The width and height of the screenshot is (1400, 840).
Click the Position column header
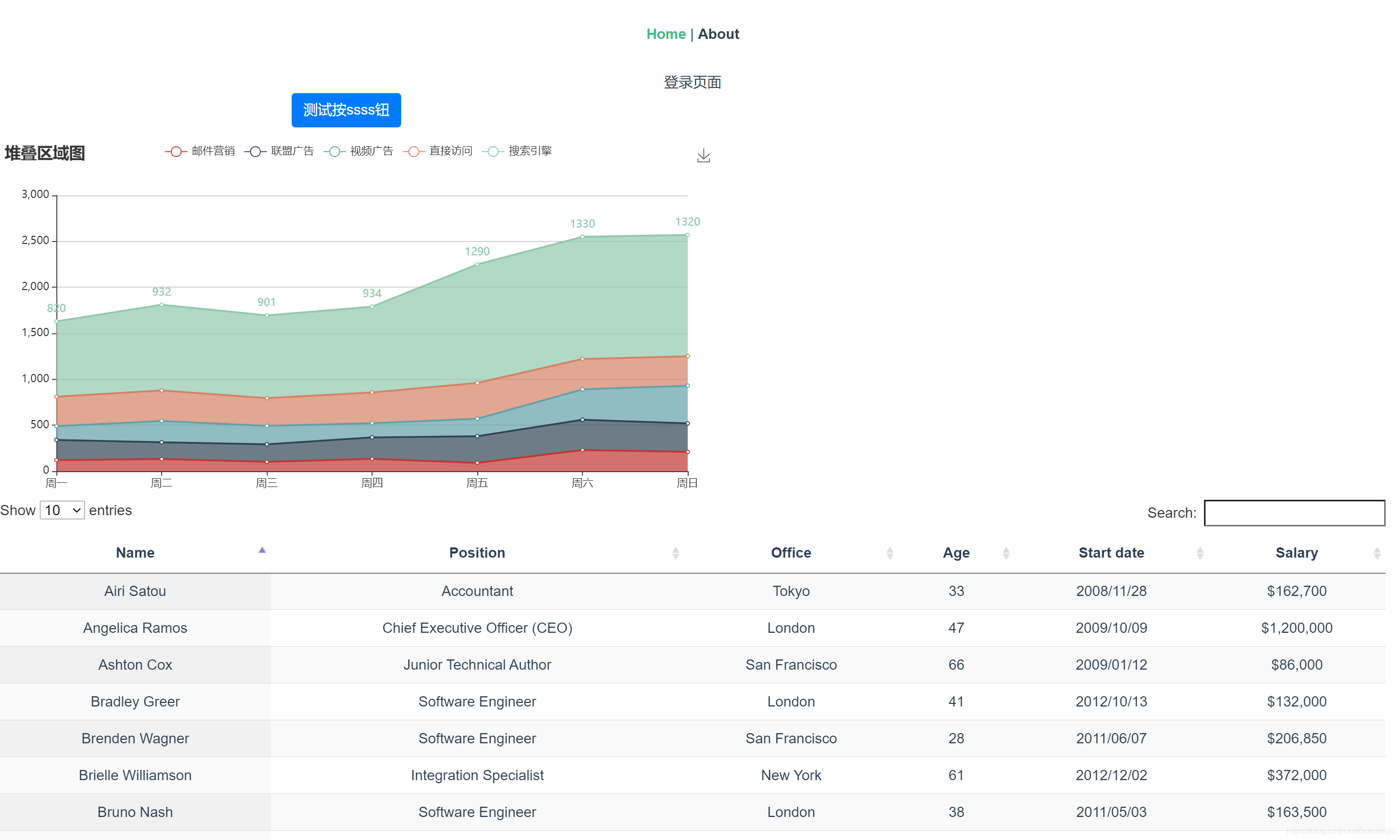pos(477,552)
